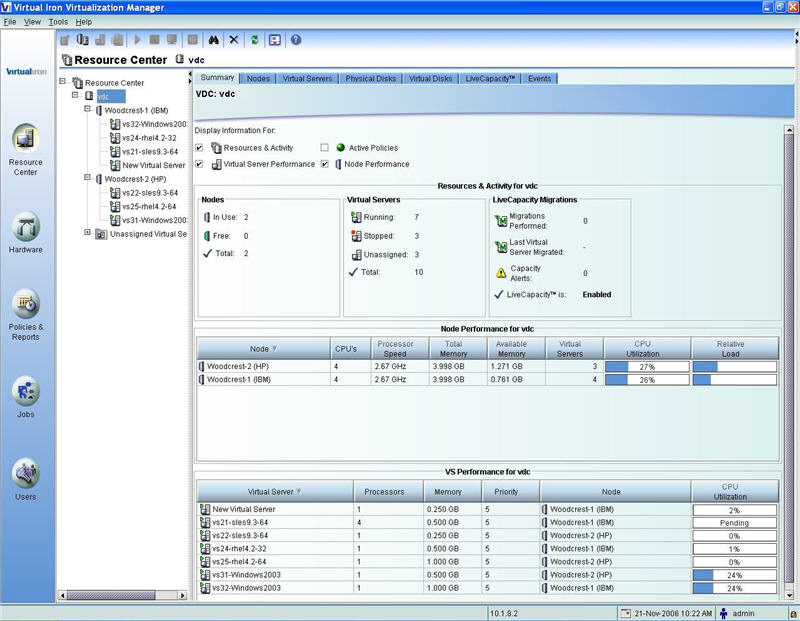Click the assign node toolbar icon
800x621 pixels.
[x=82, y=40]
